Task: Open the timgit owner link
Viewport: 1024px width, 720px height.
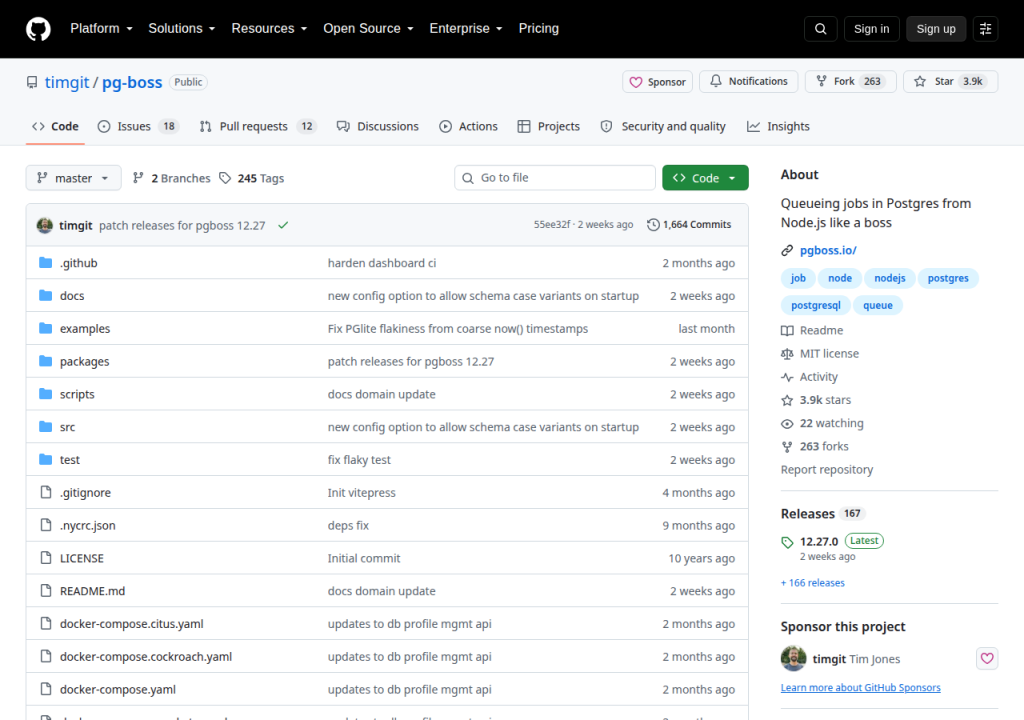Action: tap(67, 82)
